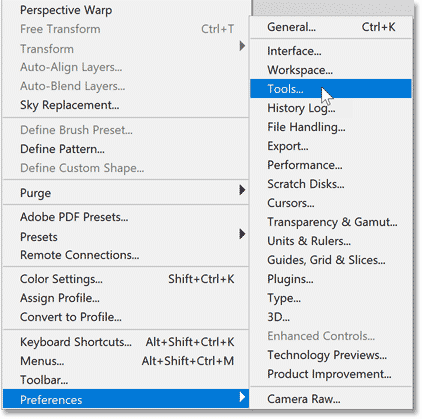Screen dimensions: 422x419
Task: Open Cursors... preferences
Action: pyautogui.click(x=331, y=203)
